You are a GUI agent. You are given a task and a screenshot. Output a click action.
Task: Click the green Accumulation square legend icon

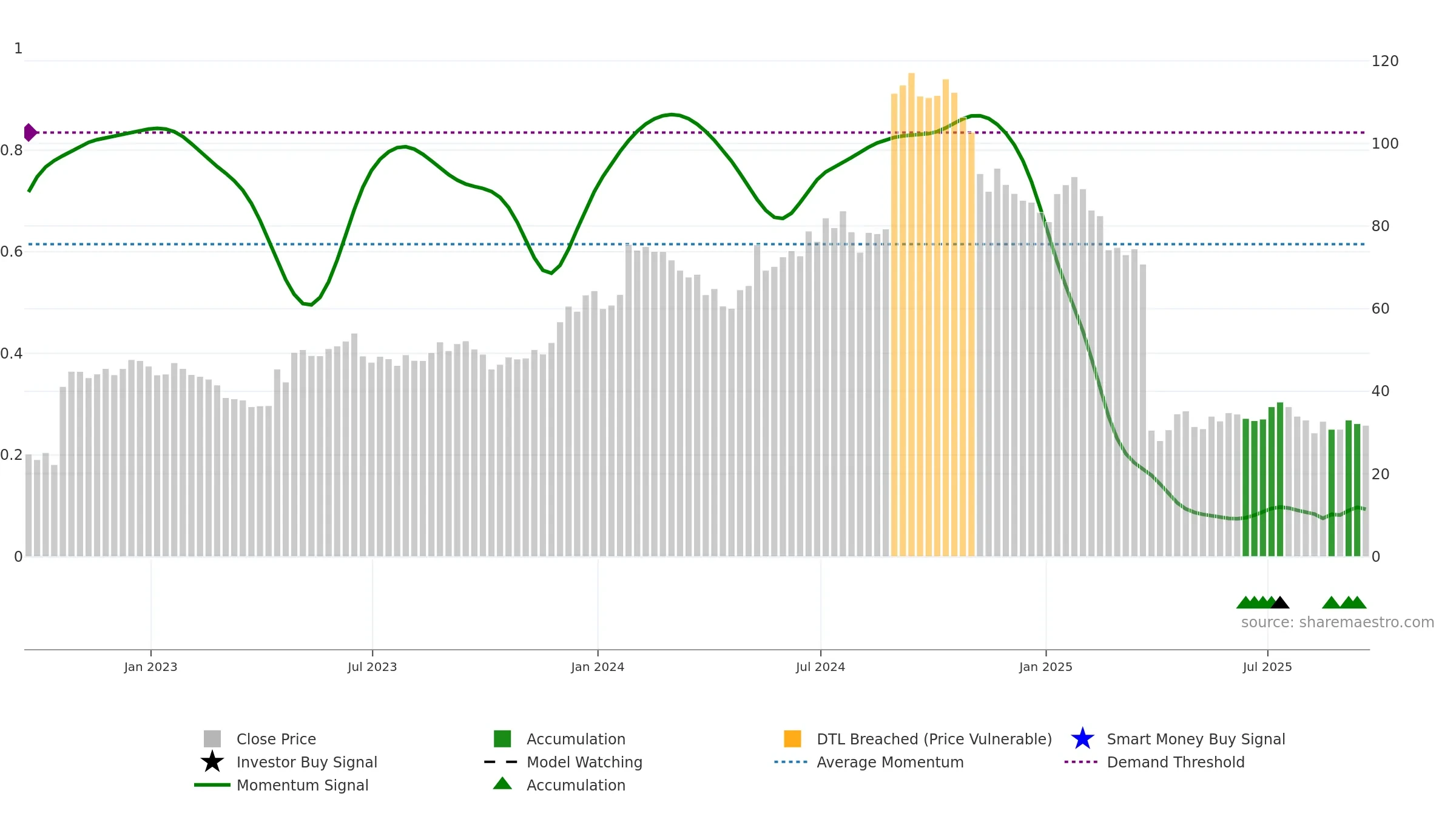click(x=502, y=739)
